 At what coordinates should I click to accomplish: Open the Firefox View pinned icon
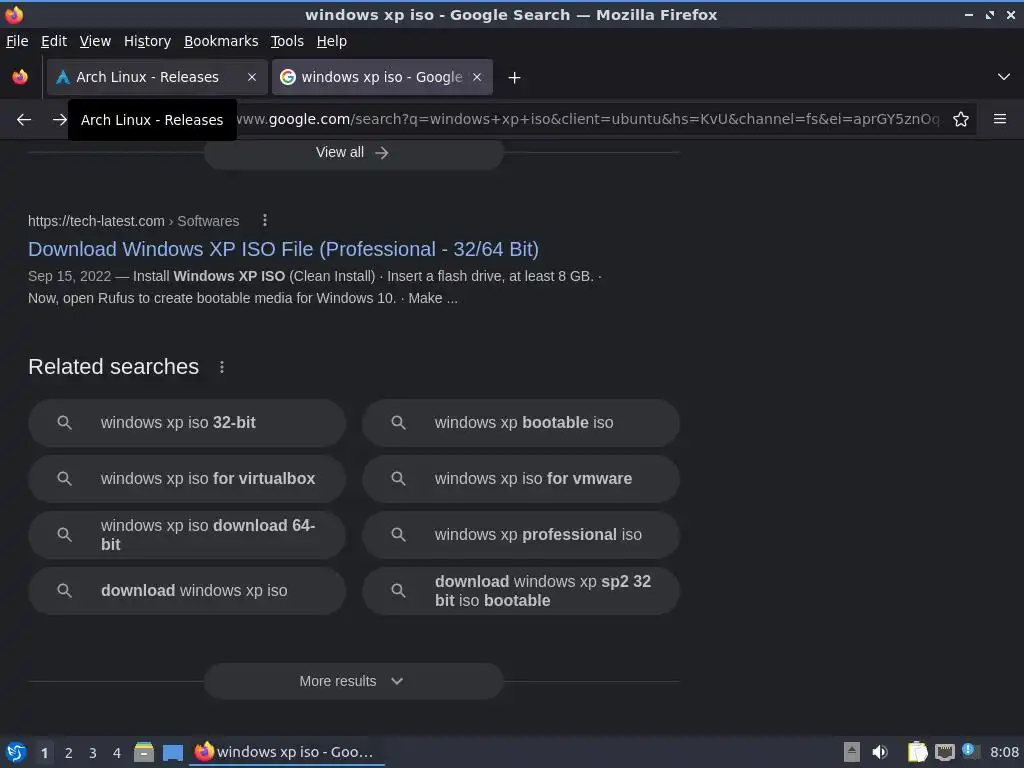tap(20, 77)
